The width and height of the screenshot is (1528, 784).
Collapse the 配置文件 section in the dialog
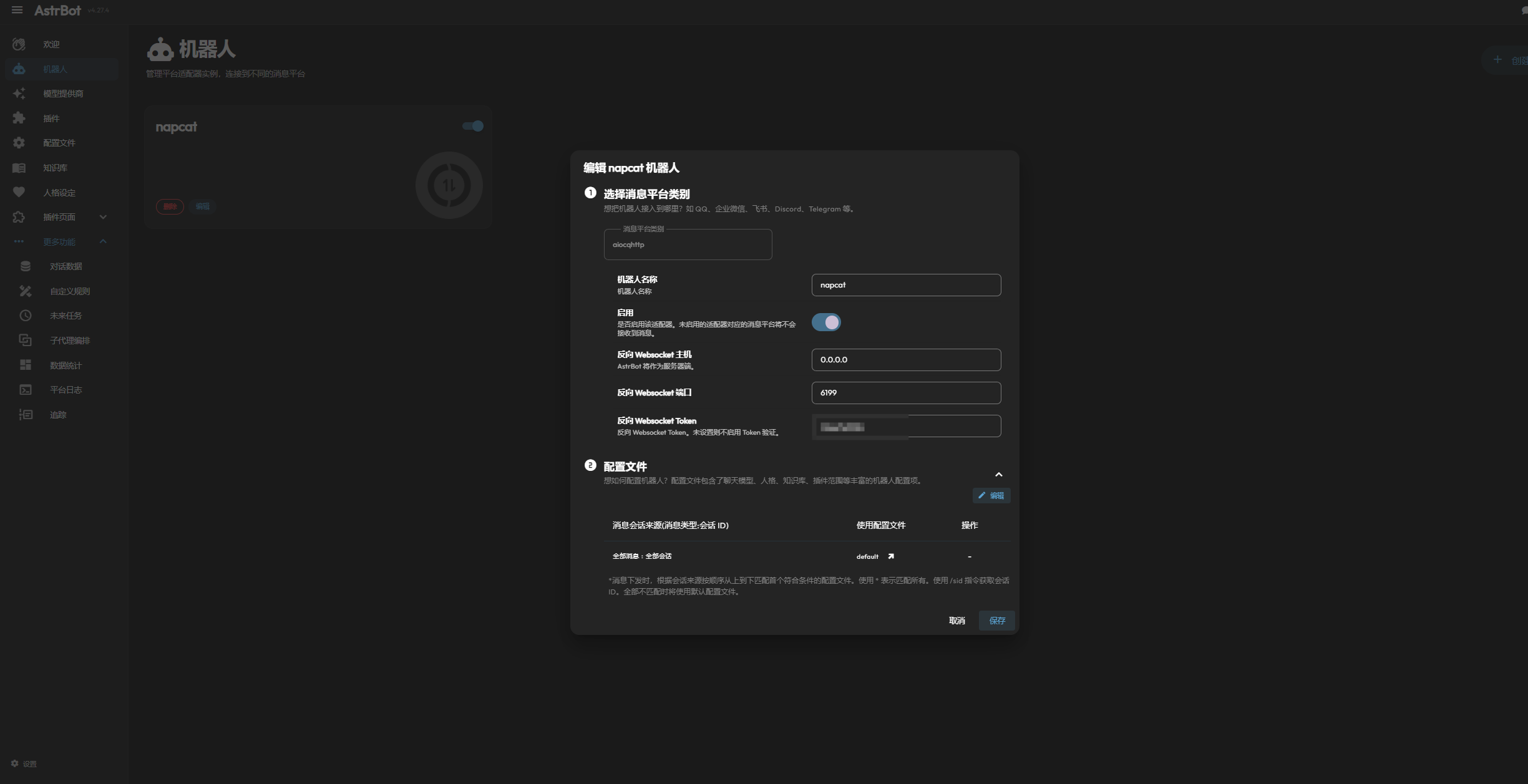tap(999, 475)
